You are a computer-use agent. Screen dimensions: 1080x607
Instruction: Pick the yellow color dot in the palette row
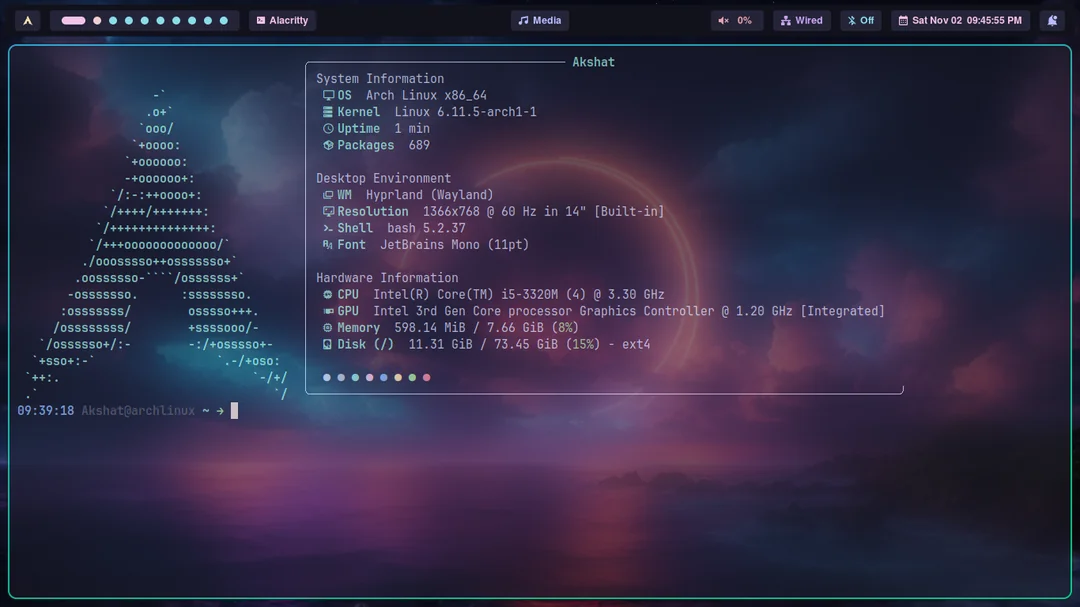click(x=398, y=378)
